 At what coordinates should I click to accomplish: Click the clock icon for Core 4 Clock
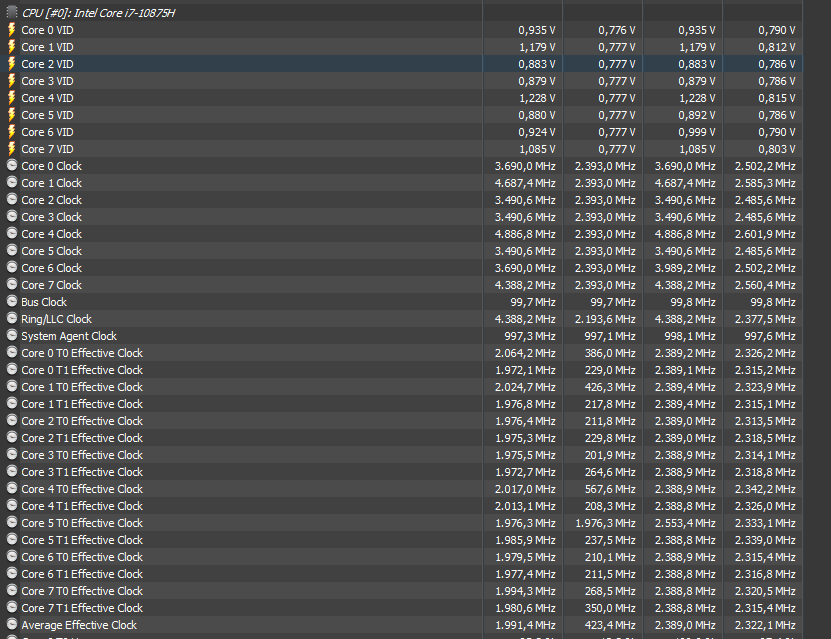point(12,233)
